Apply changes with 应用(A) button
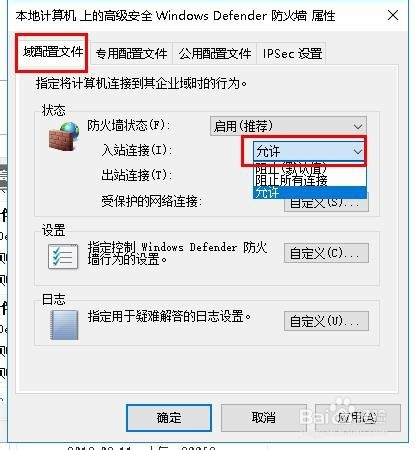This screenshot has width=416, height=450. pyautogui.click(x=358, y=418)
